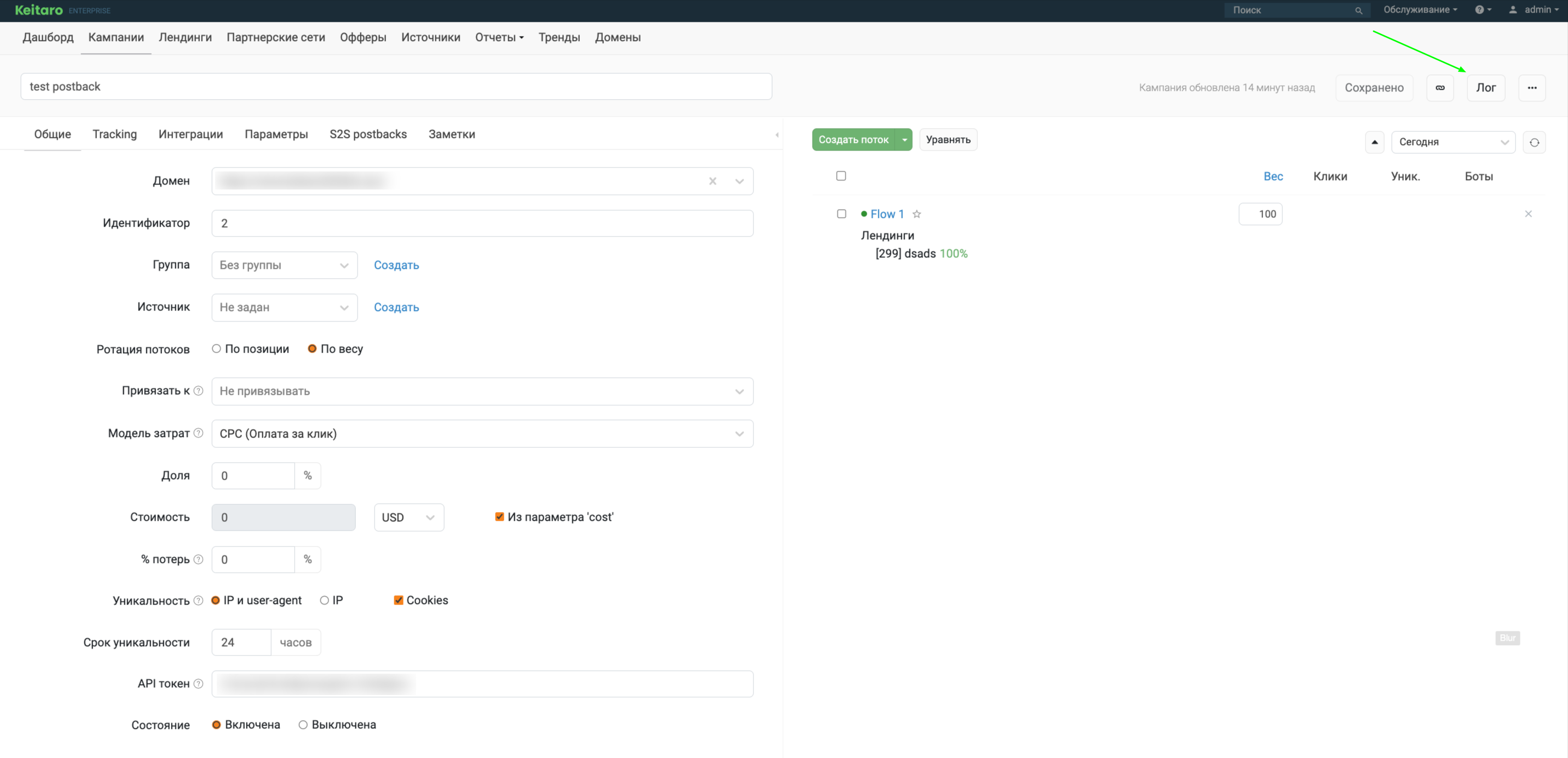Viewport: 1568px width, 758px height.
Task: Show help for Привязать к field
Action: [198, 391]
